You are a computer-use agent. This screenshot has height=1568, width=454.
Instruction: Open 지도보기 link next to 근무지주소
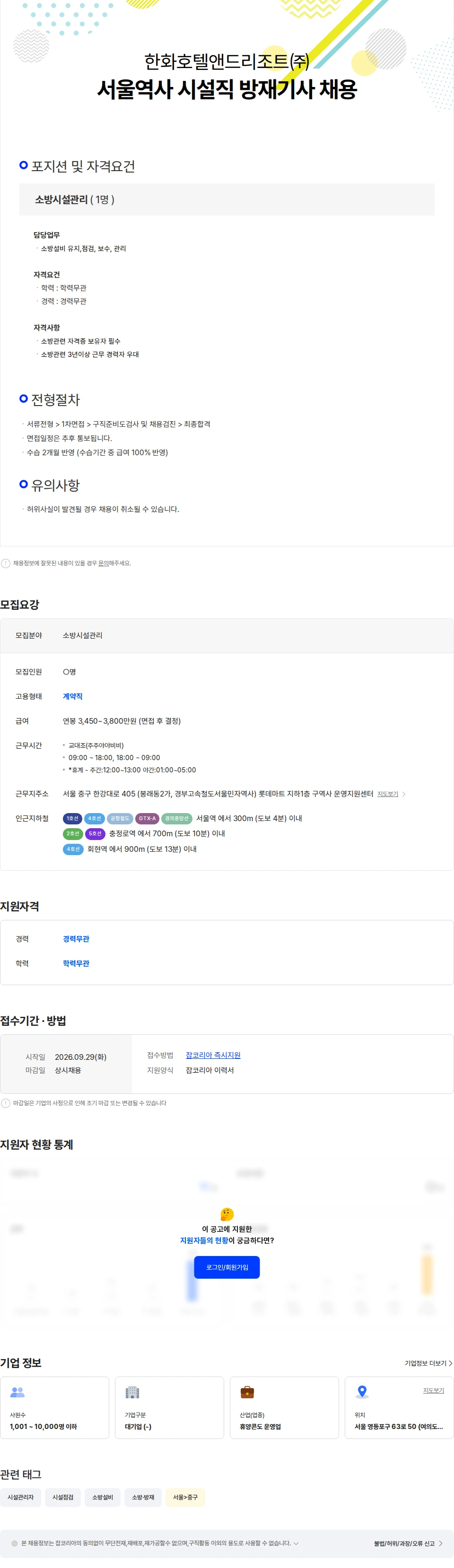pos(388,794)
